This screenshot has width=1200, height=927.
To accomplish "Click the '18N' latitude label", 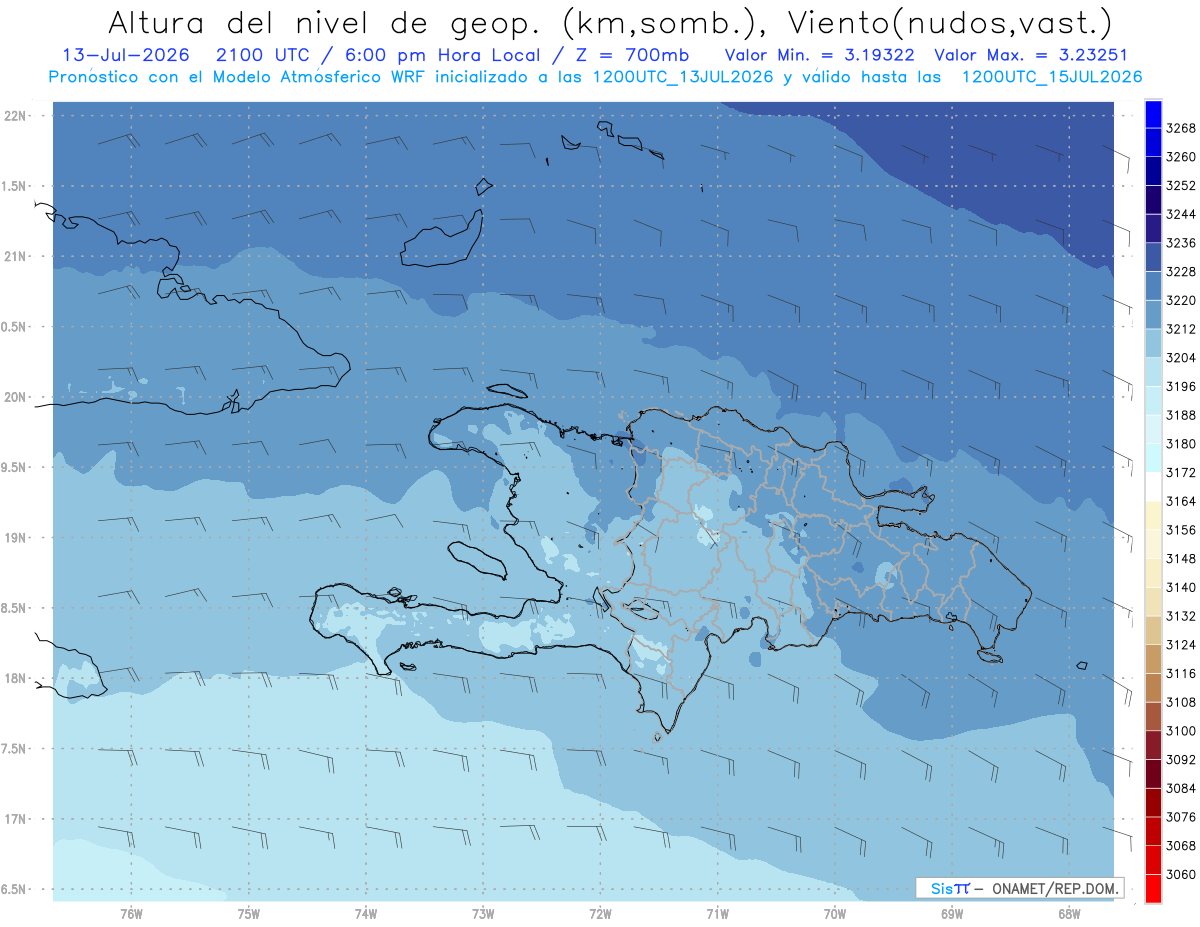I will pyautogui.click(x=15, y=679).
